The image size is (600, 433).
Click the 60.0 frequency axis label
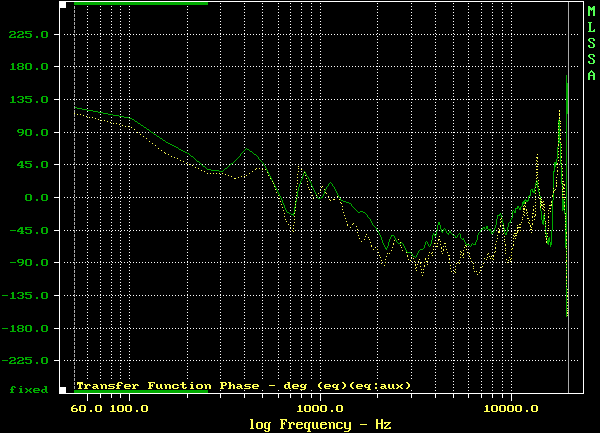(85, 409)
